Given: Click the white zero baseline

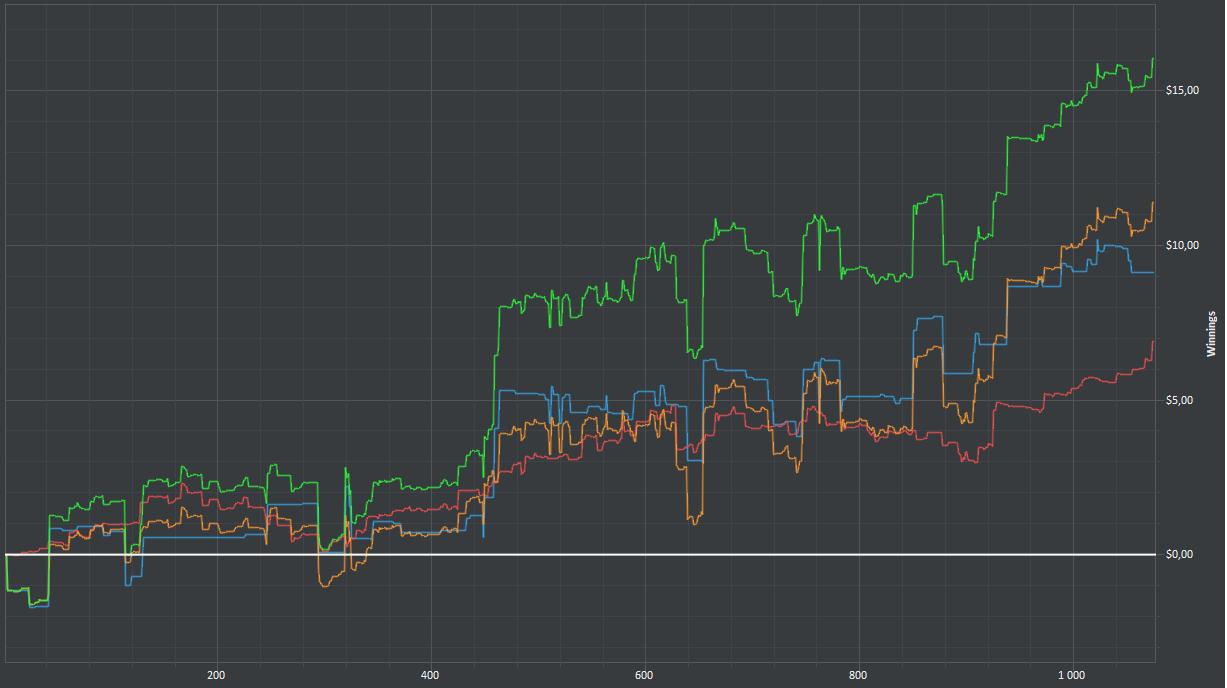Looking at the screenshot, I should click(x=600, y=554).
